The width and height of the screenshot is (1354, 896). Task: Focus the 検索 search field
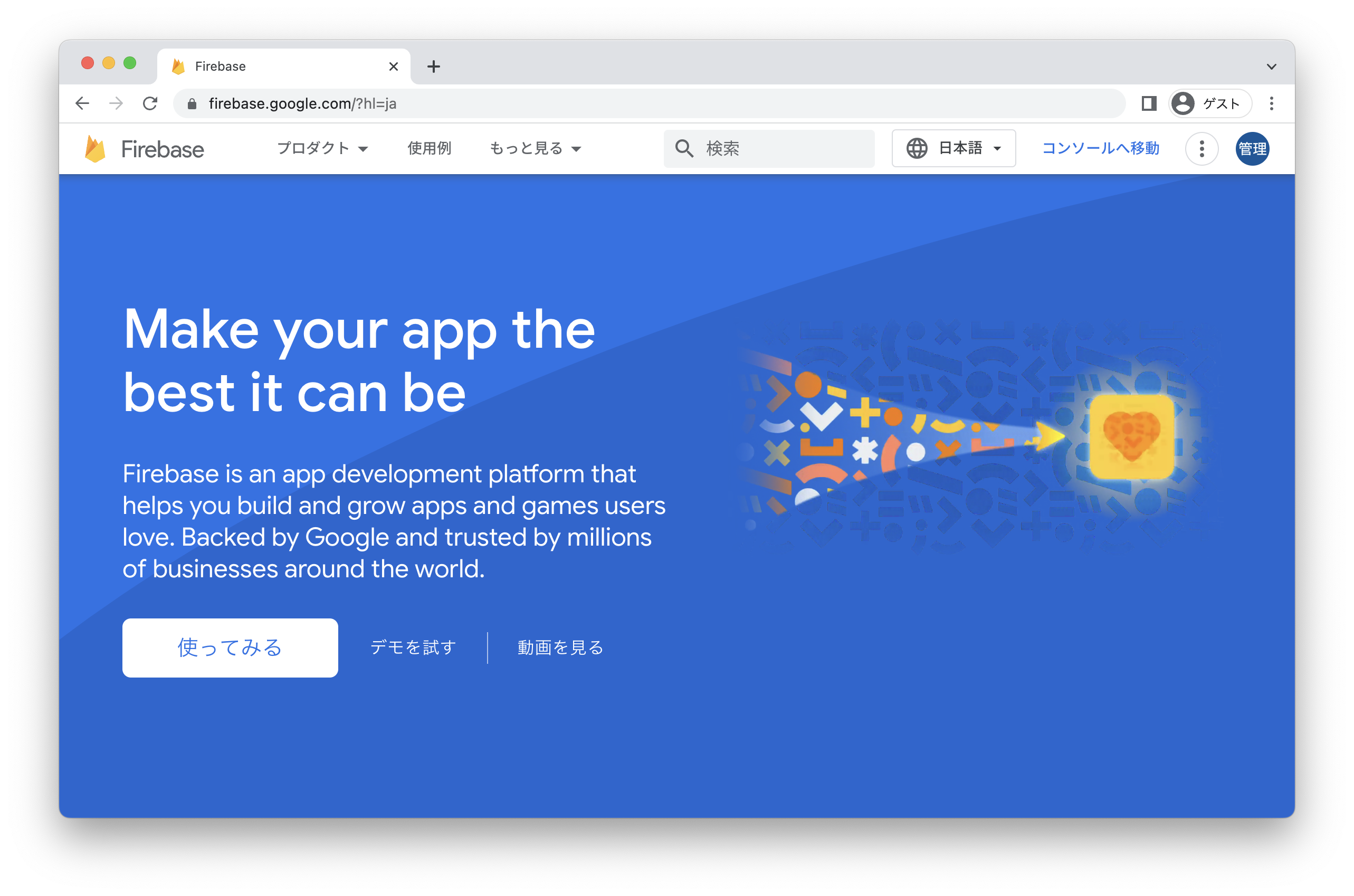pos(769,149)
